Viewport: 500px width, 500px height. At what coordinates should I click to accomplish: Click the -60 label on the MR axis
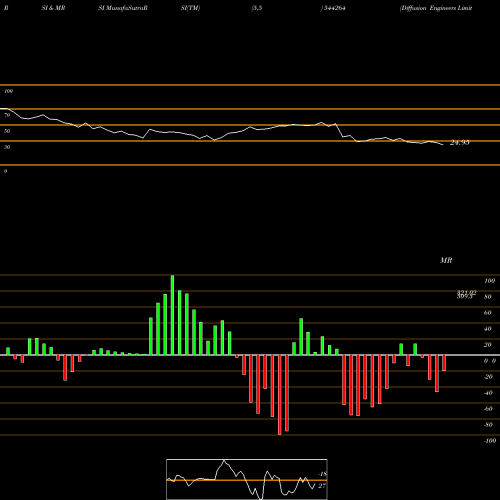(488, 409)
